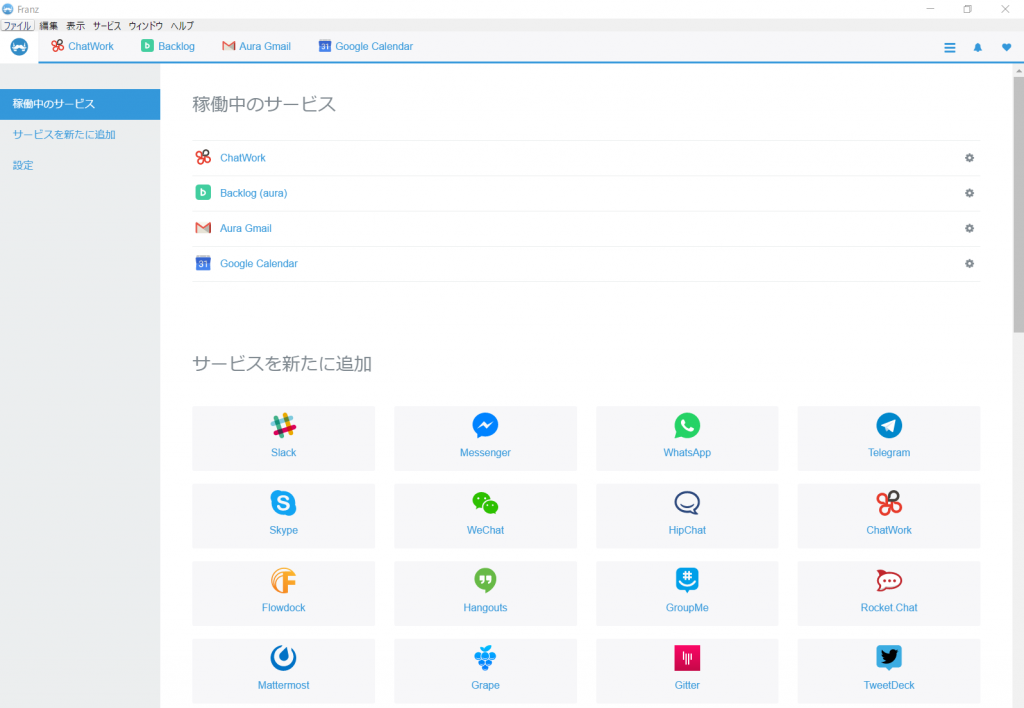Open the ウィンドウ menu
Image resolution: width=1024 pixels, height=708 pixels.
point(146,25)
